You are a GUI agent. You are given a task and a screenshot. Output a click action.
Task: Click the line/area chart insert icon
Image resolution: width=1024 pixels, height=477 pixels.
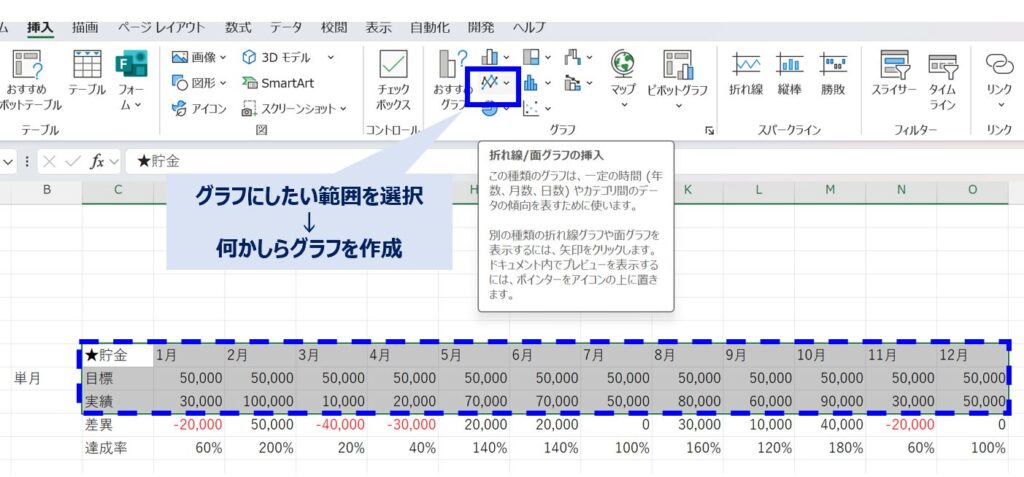pos(490,82)
